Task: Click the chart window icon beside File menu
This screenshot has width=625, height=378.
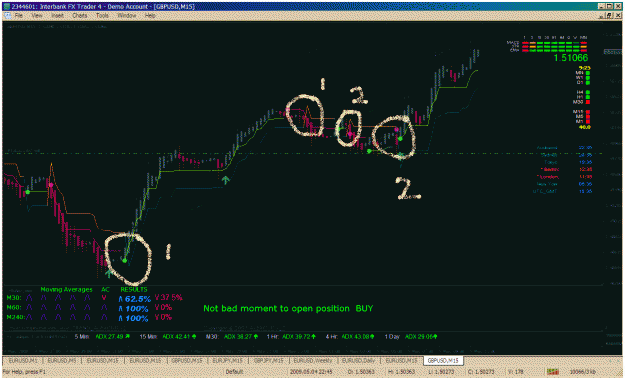Action: click(x=8, y=16)
